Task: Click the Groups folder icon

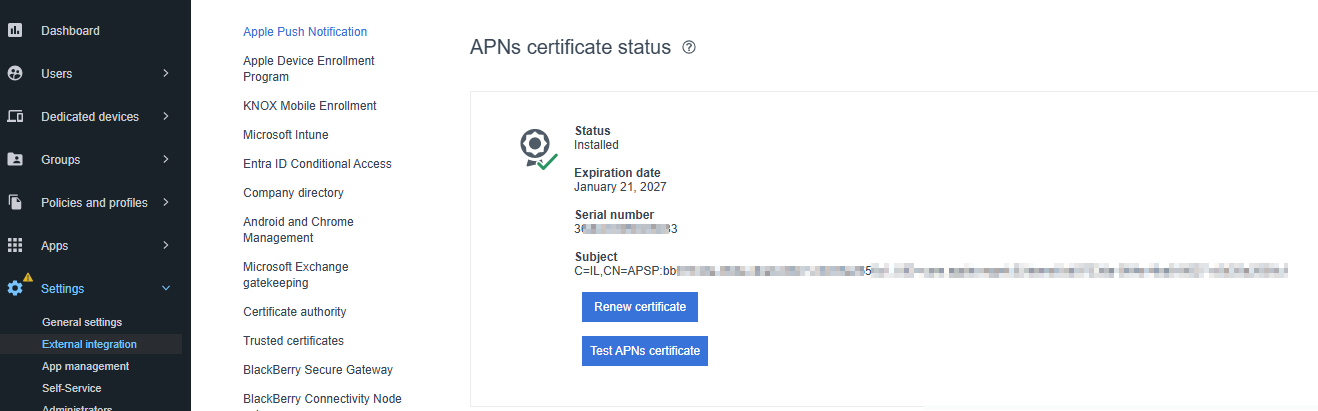Action: (x=15, y=159)
